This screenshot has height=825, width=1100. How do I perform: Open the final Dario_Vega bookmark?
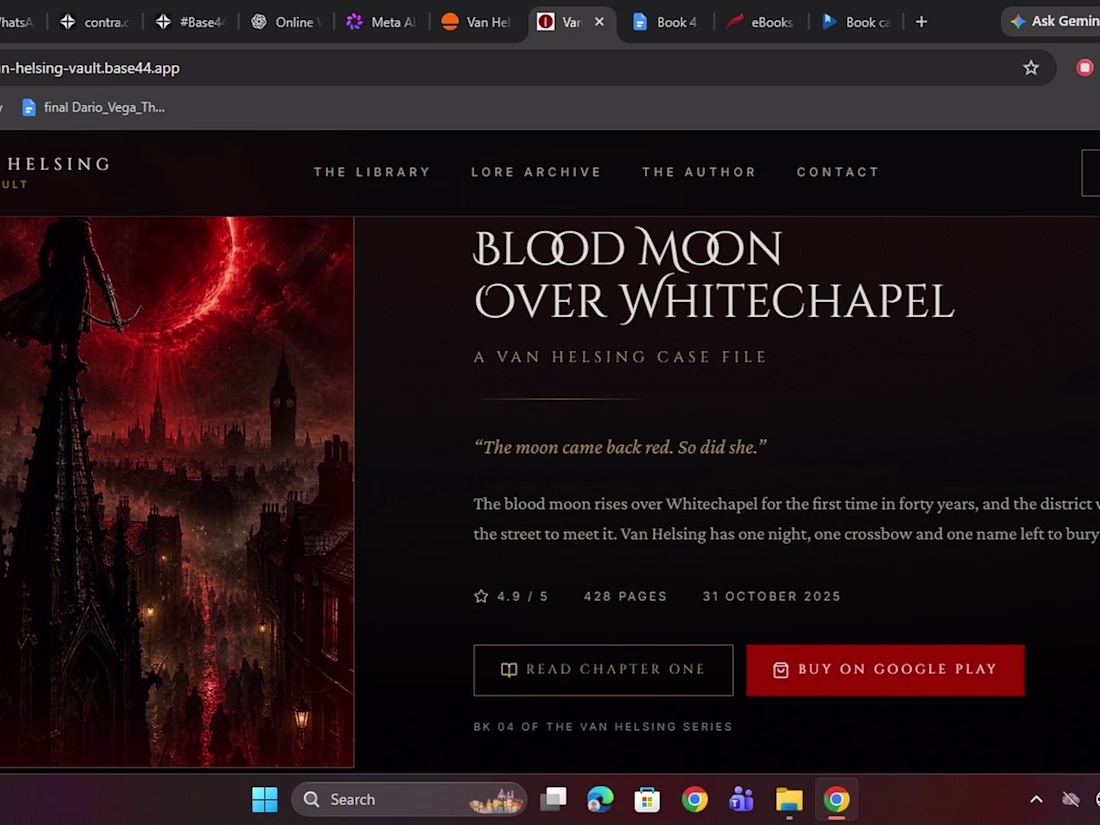point(94,107)
